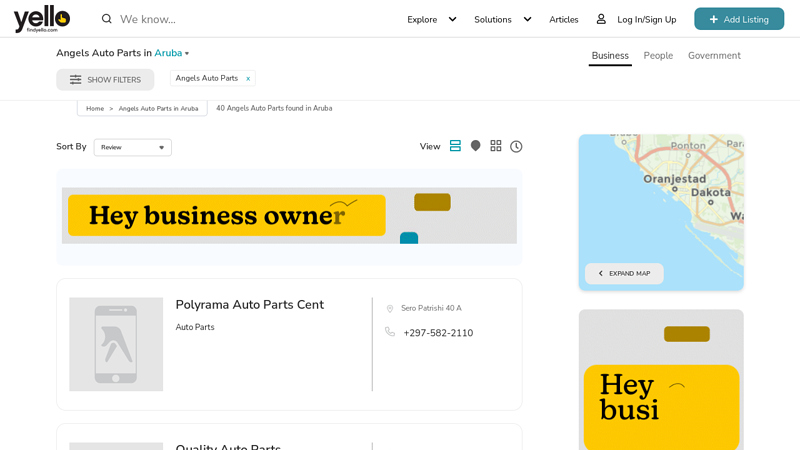
Task: Remove the Angels Auto Parts filter tag
Action: pyautogui.click(x=248, y=79)
